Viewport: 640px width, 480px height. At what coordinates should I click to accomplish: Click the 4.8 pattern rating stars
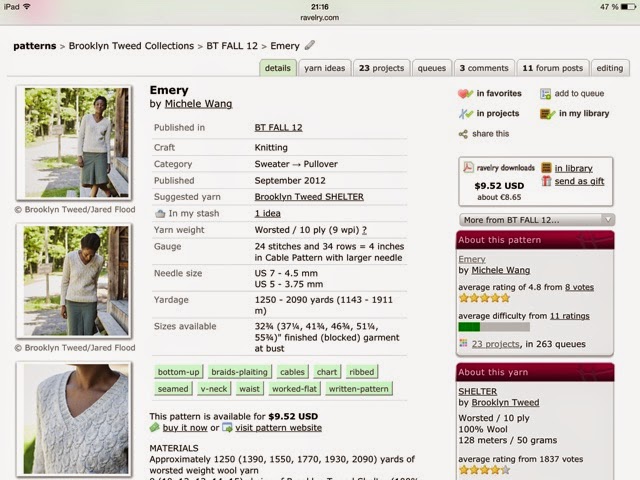pyautogui.click(x=484, y=298)
